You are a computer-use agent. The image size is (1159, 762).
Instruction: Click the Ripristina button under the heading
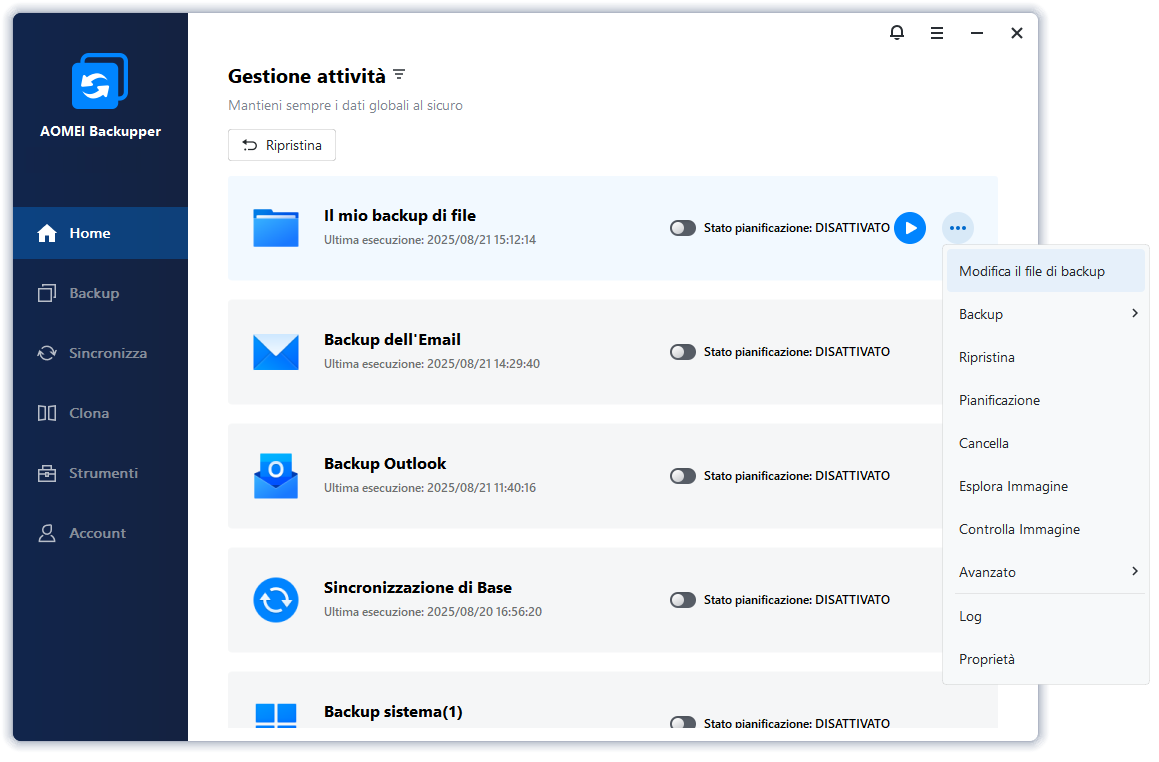[282, 145]
